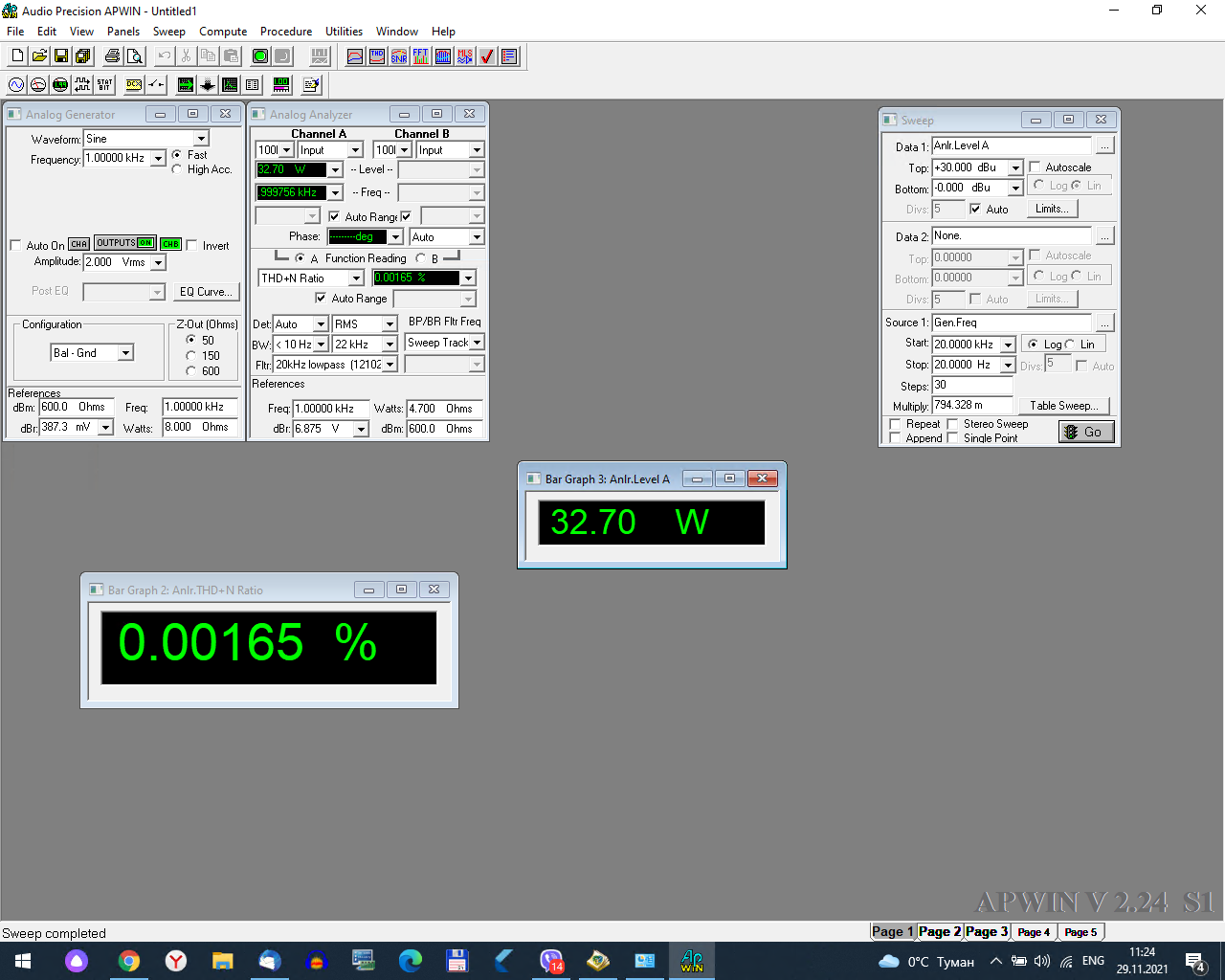The width and height of the screenshot is (1225, 980).
Task: Open the 20kHz lowpass filter dropdown
Action: coord(390,365)
